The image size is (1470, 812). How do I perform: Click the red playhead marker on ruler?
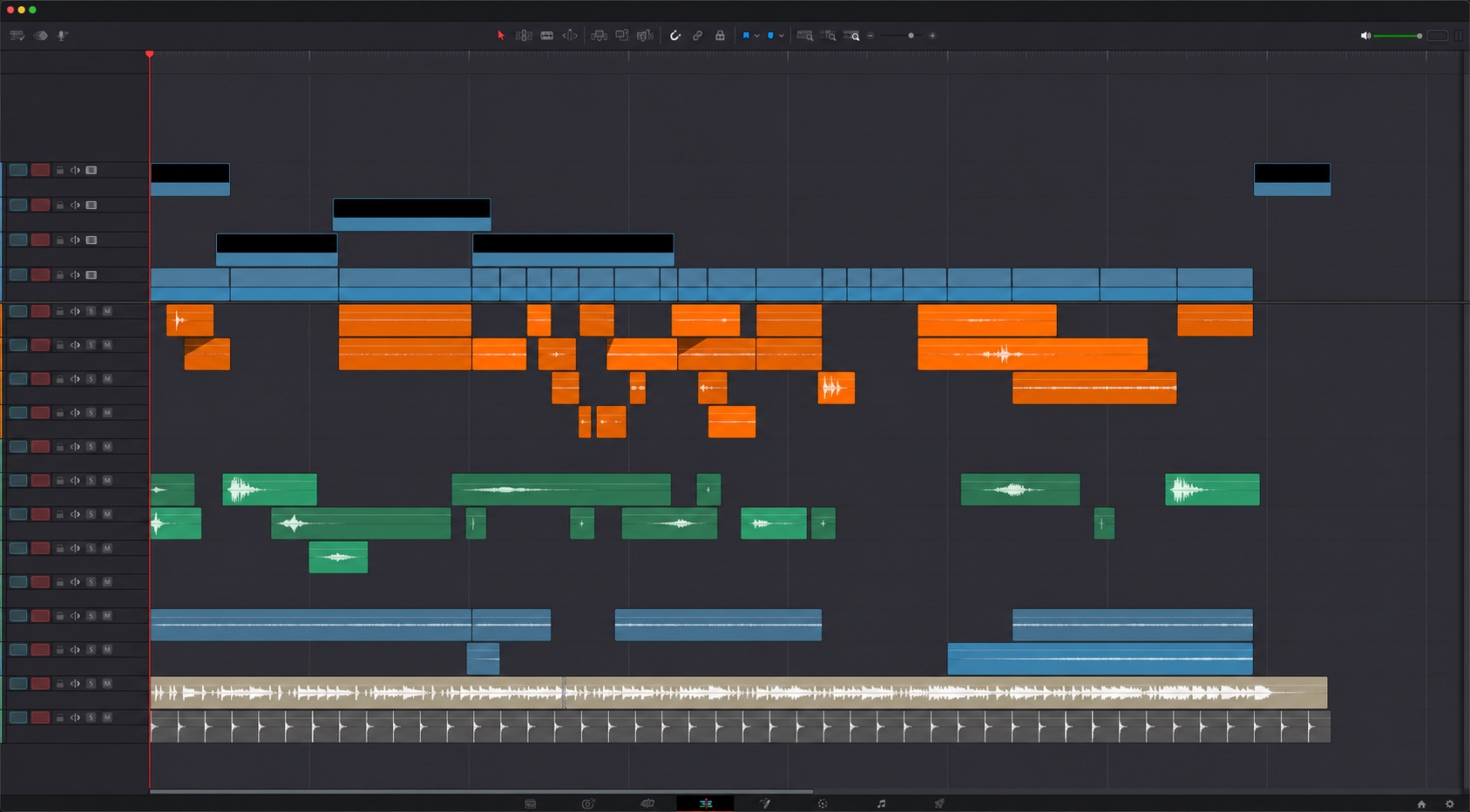150,55
